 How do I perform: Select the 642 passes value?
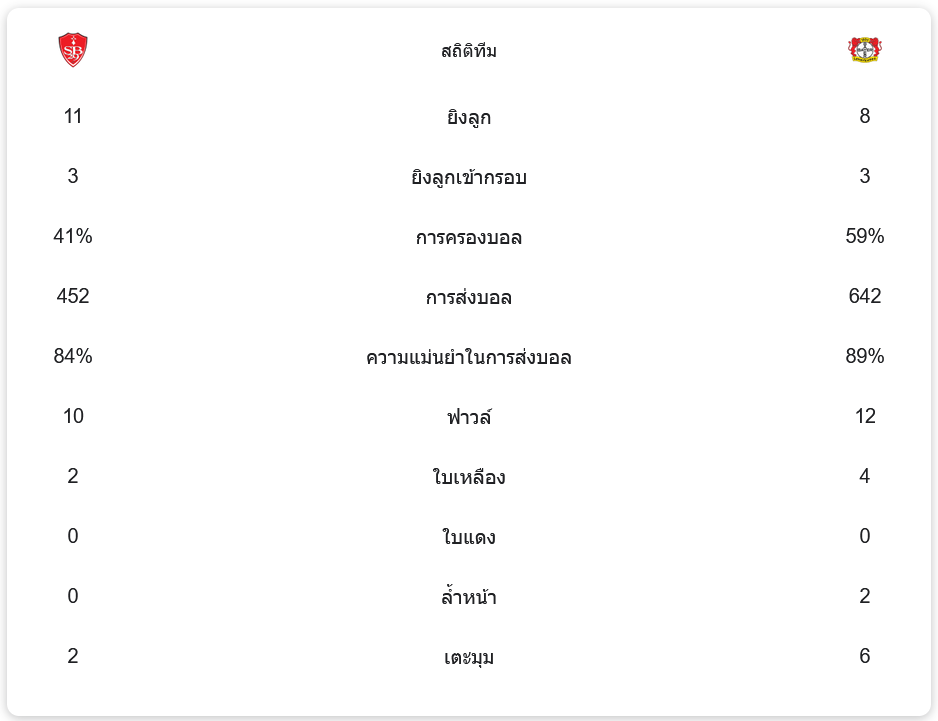(x=864, y=296)
